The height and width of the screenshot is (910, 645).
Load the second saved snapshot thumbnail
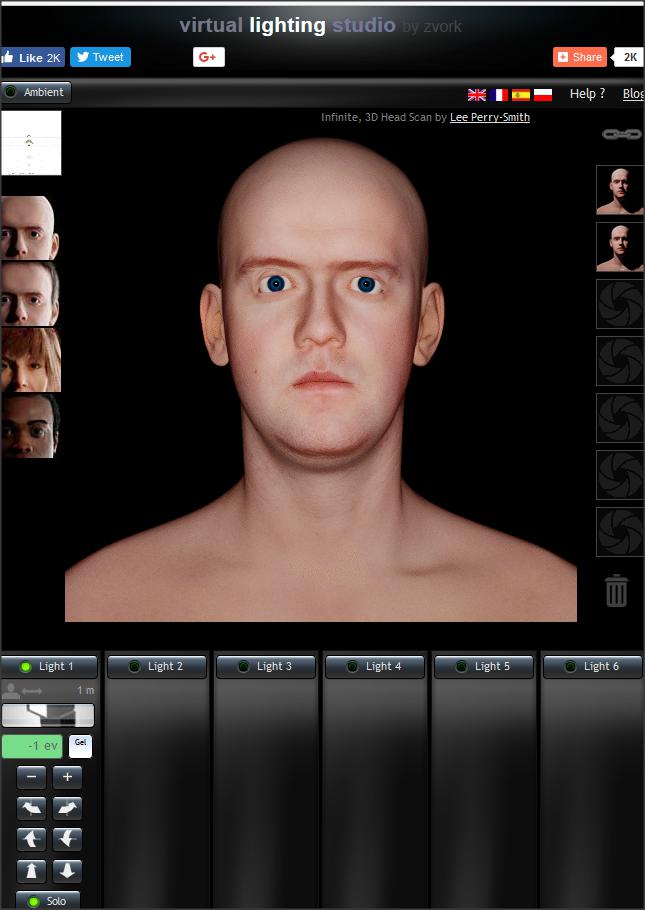[x=619, y=247]
